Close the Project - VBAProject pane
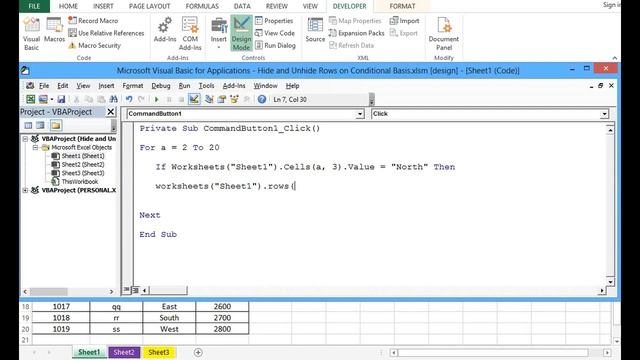This screenshot has width=640, height=360. (111, 112)
